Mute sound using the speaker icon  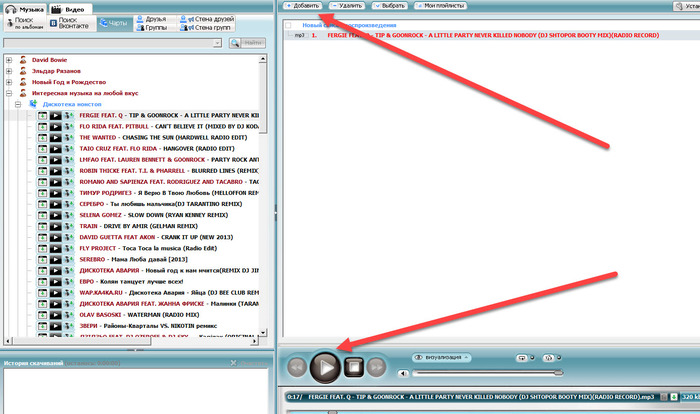[403, 373]
